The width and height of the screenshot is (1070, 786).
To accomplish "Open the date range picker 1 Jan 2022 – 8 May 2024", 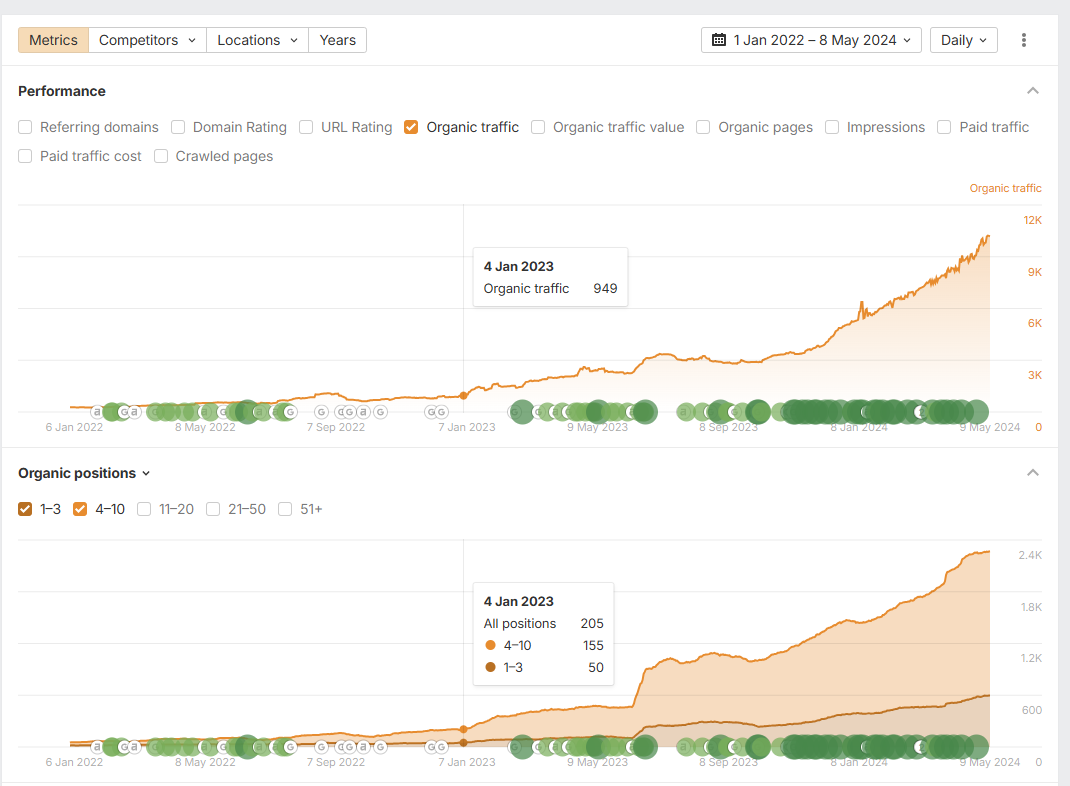I will (811, 40).
